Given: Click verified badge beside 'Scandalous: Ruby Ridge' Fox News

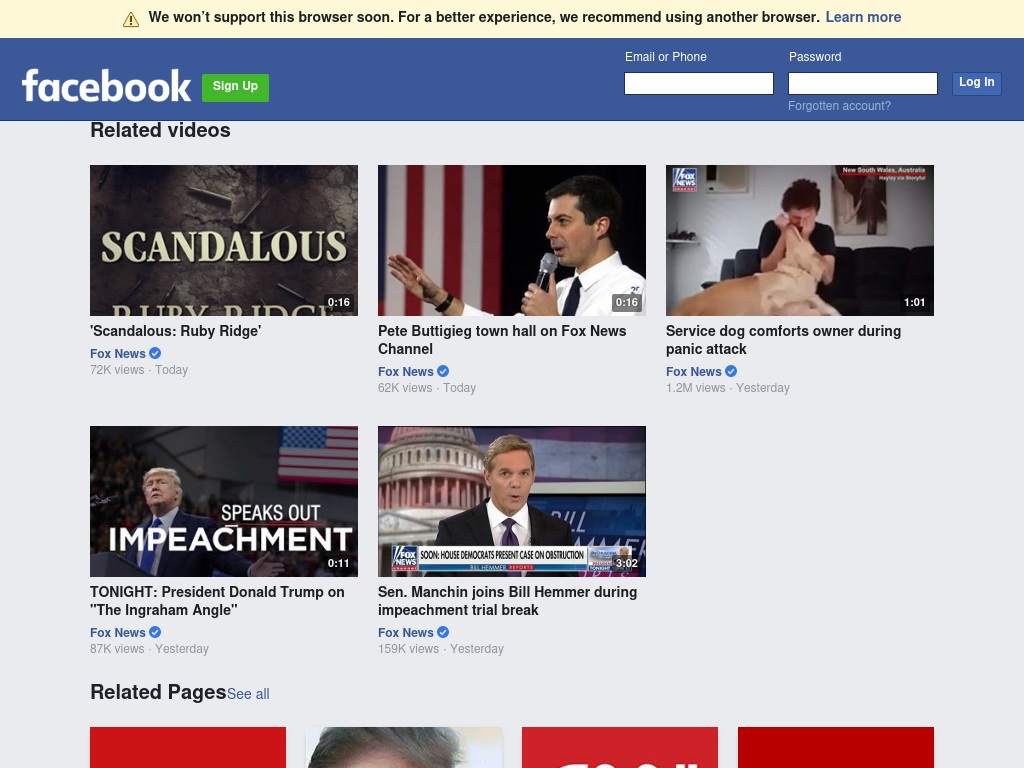Looking at the screenshot, I should click(155, 353).
